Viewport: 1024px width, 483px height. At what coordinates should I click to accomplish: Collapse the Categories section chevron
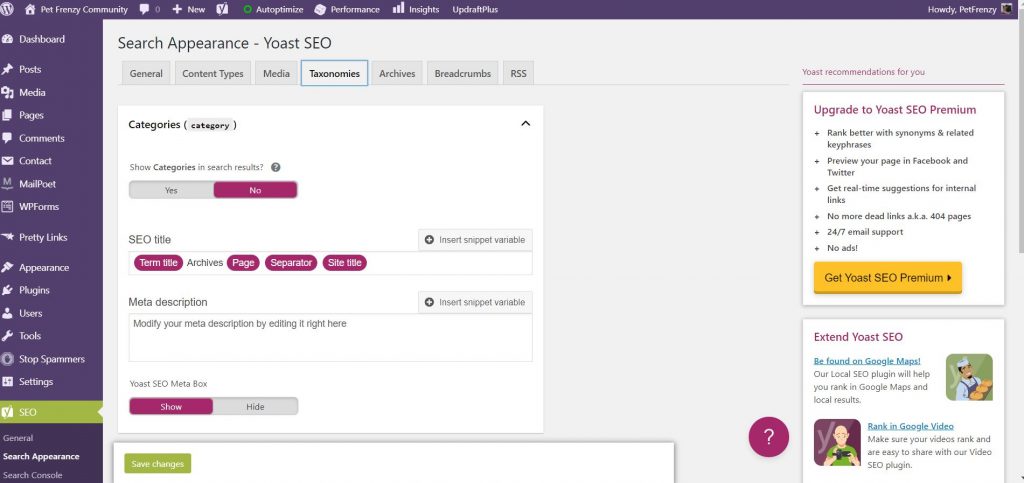coord(526,124)
